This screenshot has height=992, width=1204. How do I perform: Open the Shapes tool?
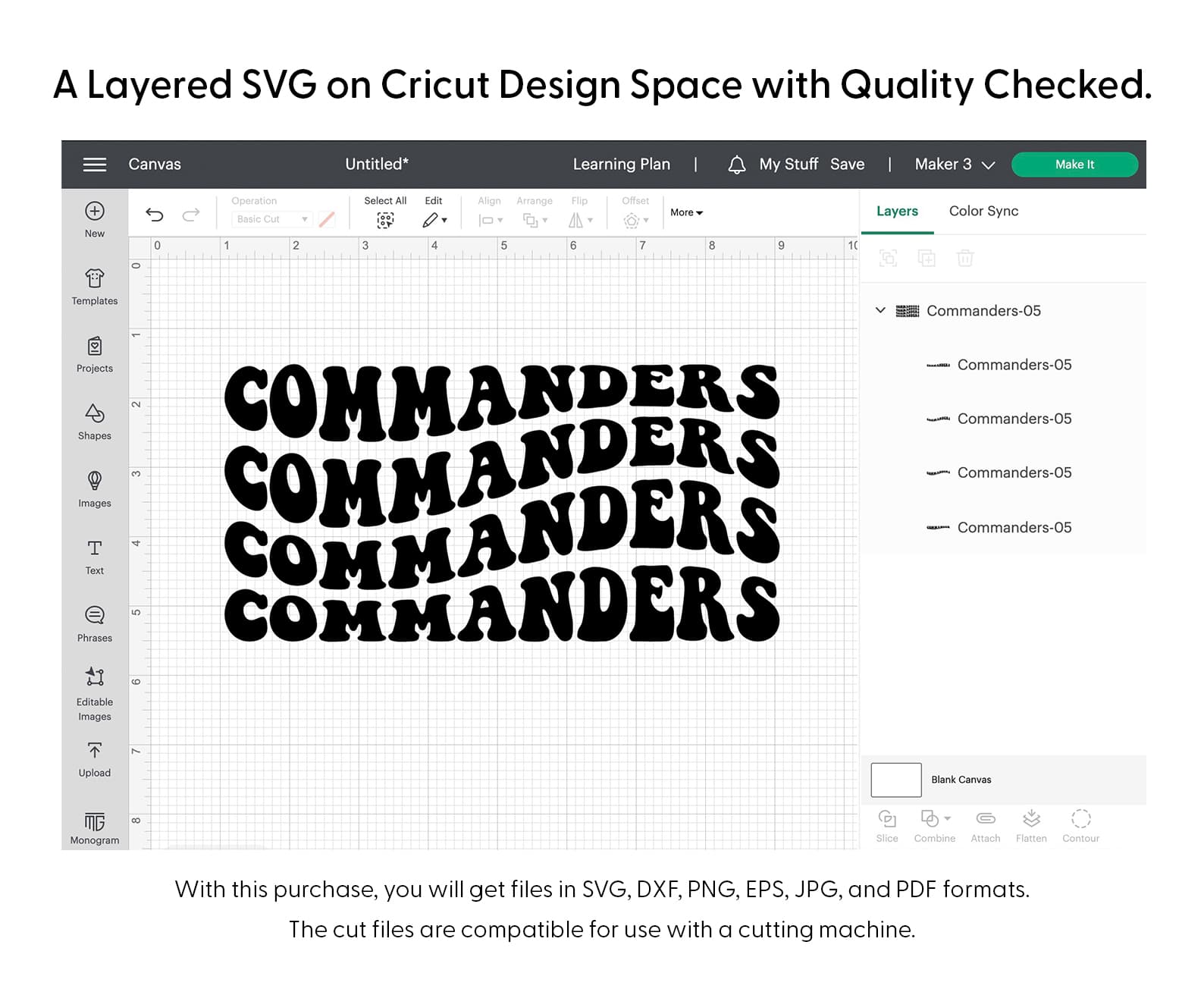95,414
